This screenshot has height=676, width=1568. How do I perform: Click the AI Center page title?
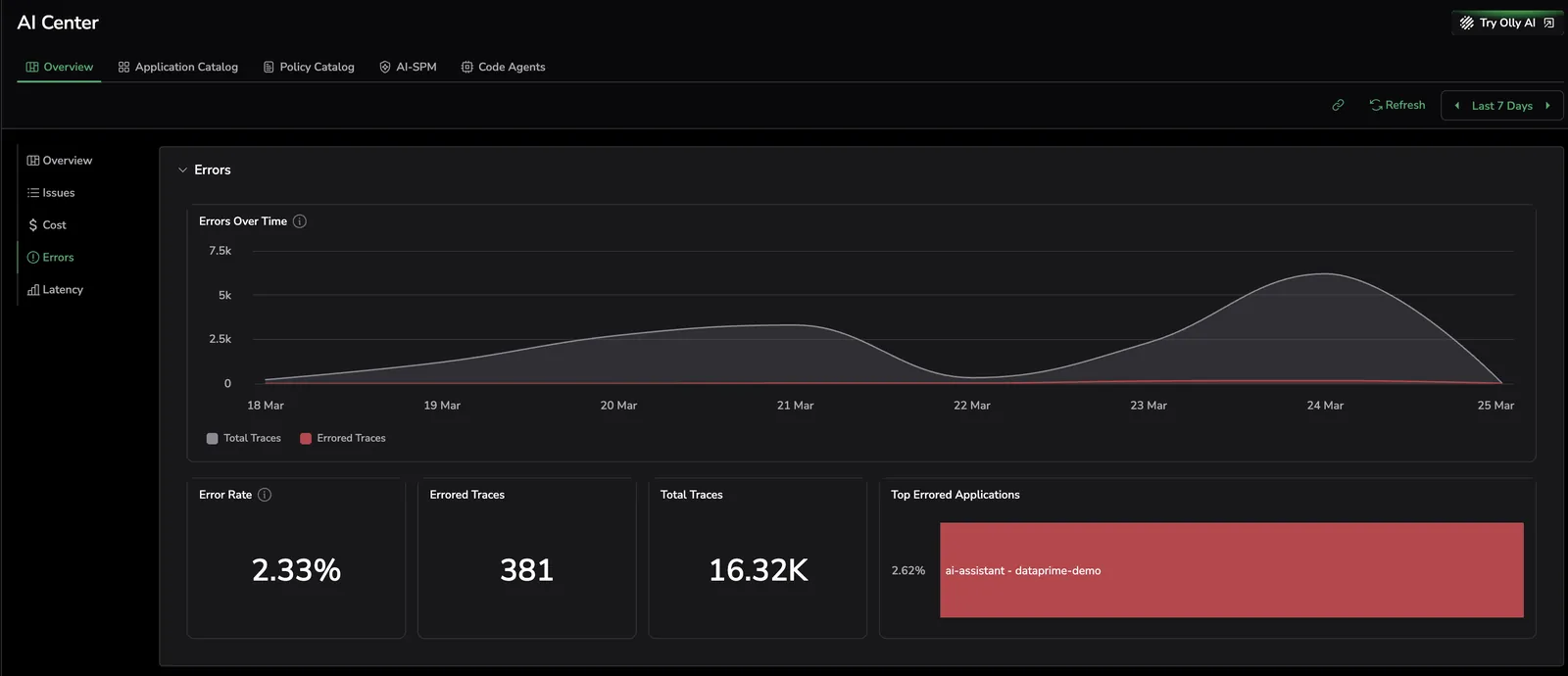(58, 23)
